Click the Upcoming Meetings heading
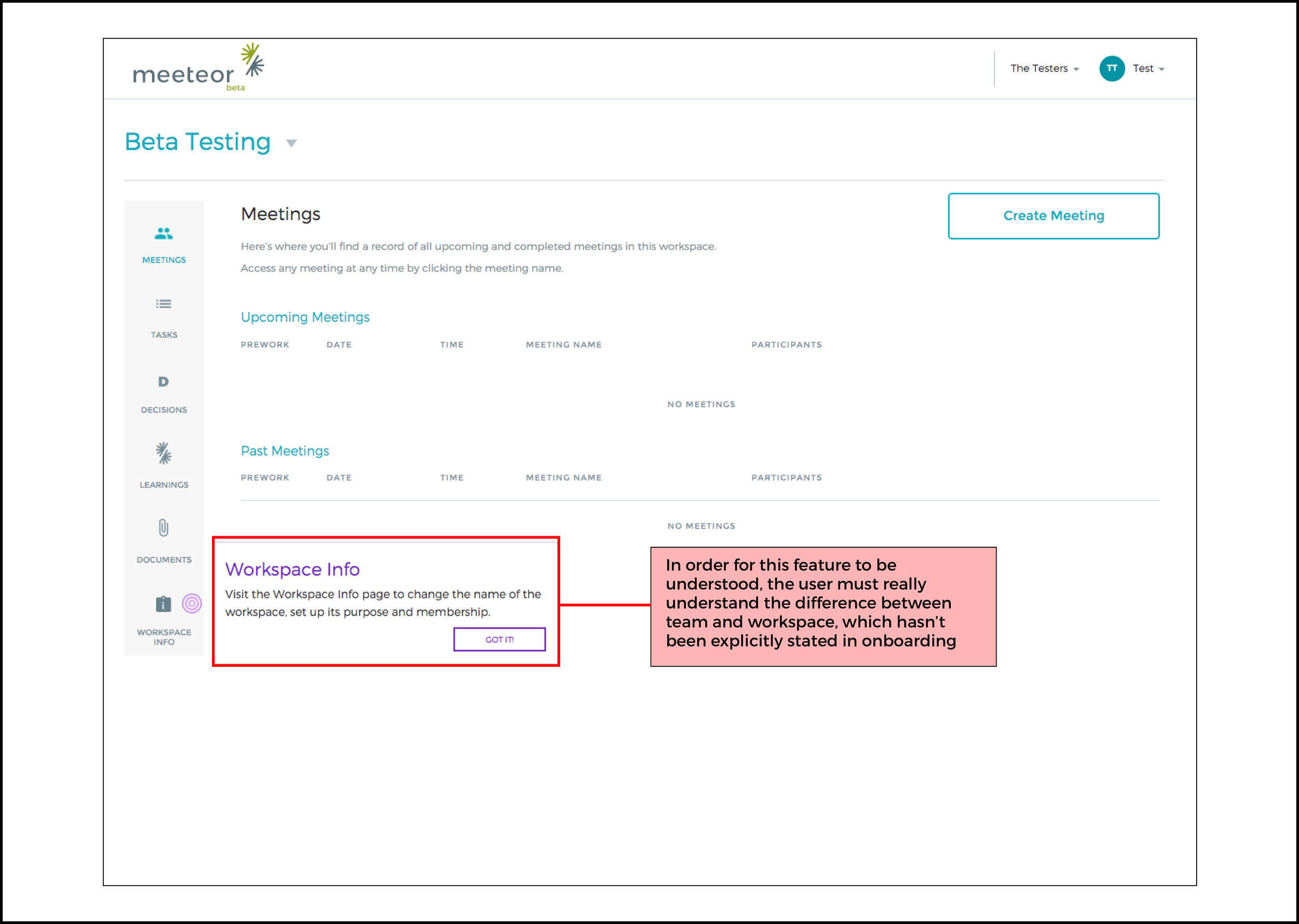 [305, 317]
